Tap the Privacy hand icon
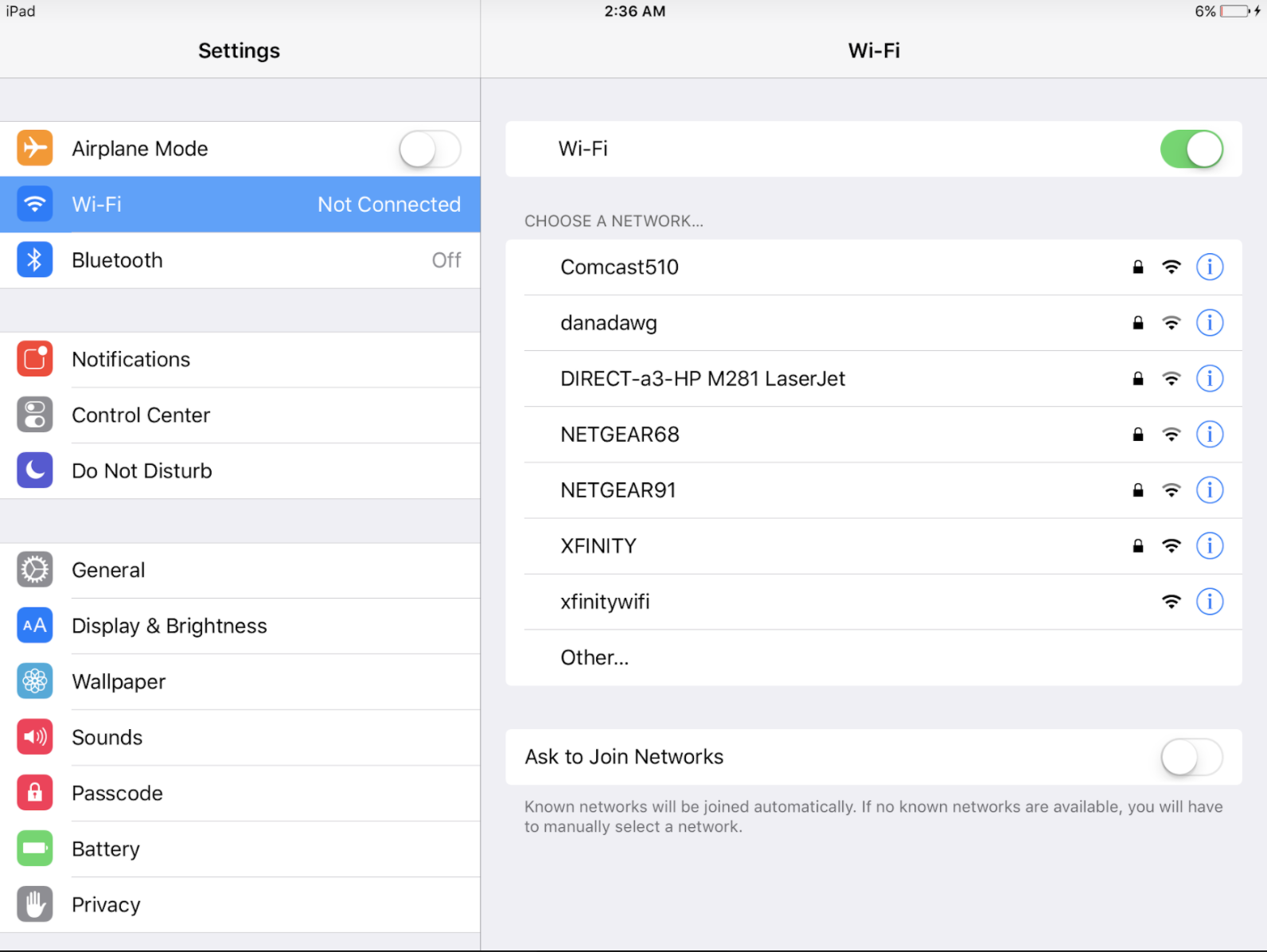This screenshot has width=1267, height=952. (35, 904)
